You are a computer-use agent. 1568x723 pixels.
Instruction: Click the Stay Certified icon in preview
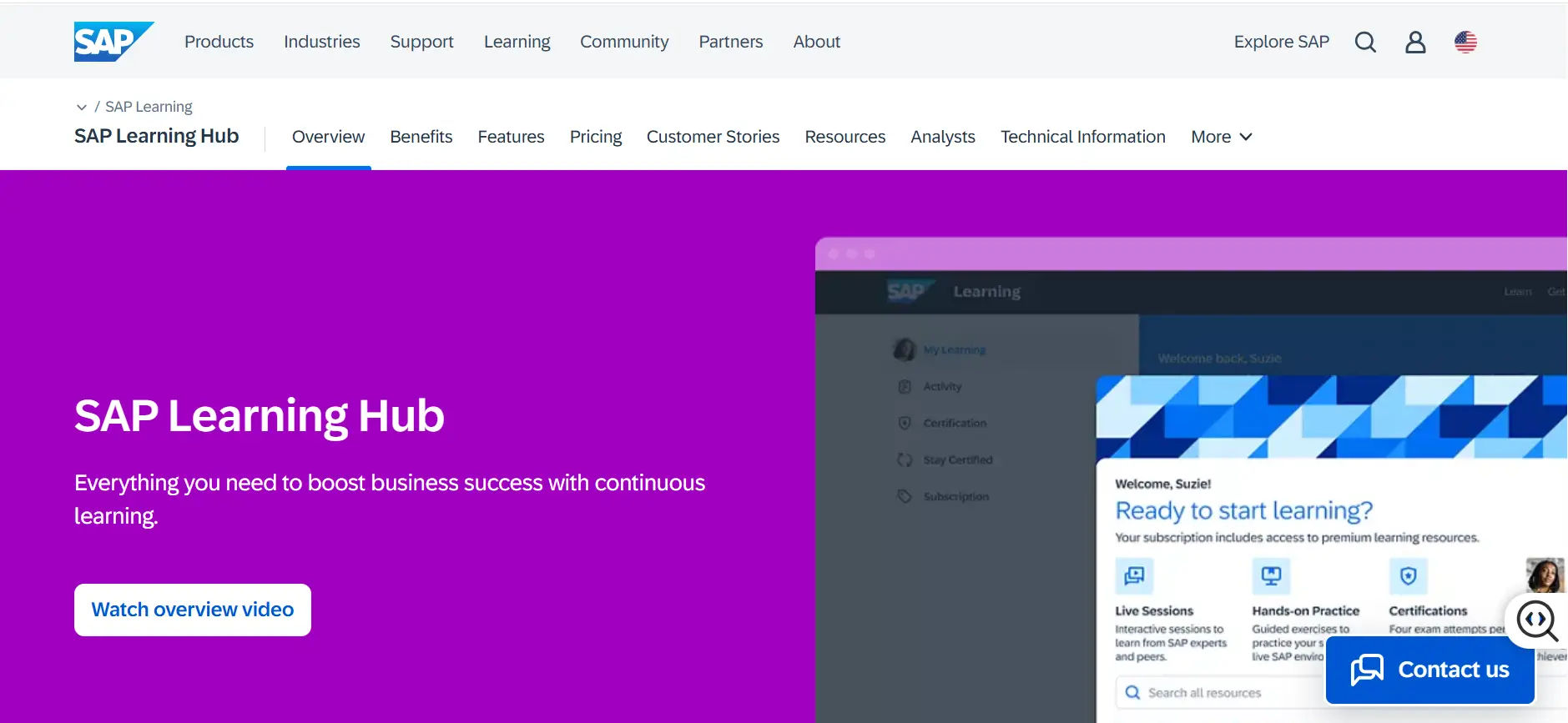tap(905, 459)
